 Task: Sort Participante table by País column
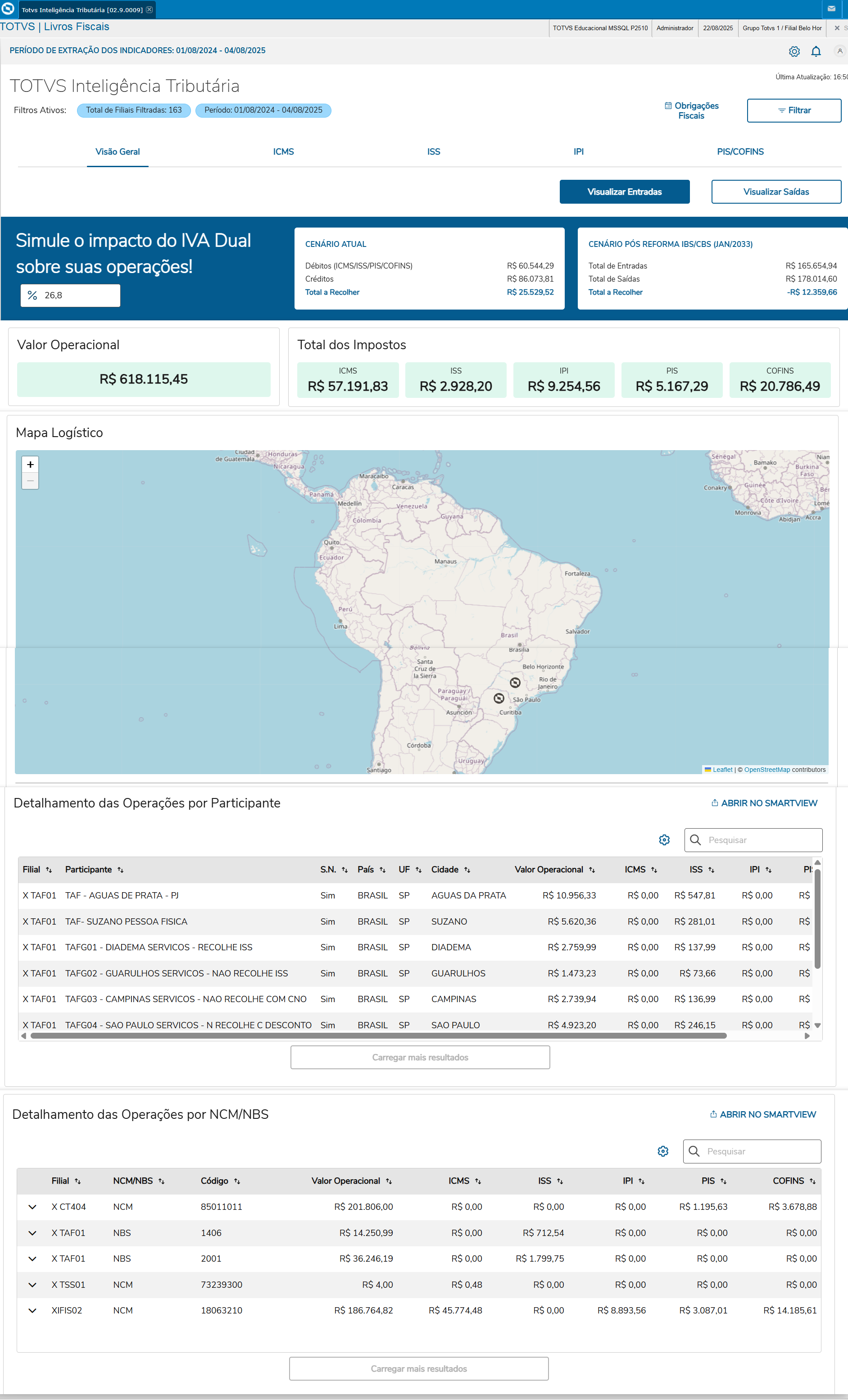click(383, 870)
